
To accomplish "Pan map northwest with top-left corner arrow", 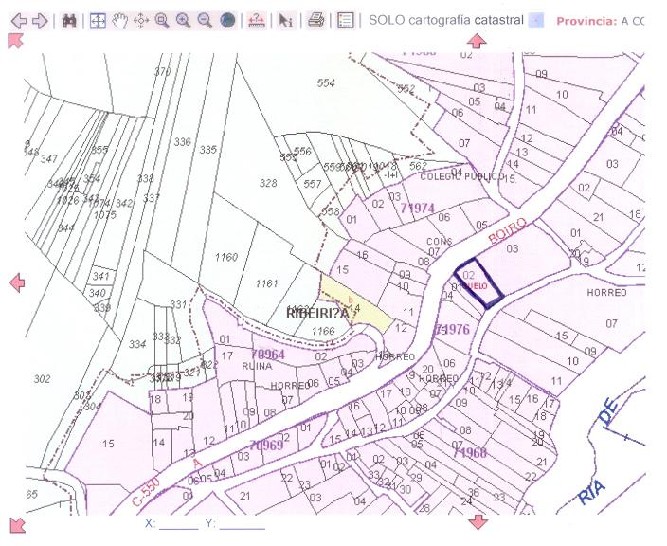I will [x=15, y=40].
